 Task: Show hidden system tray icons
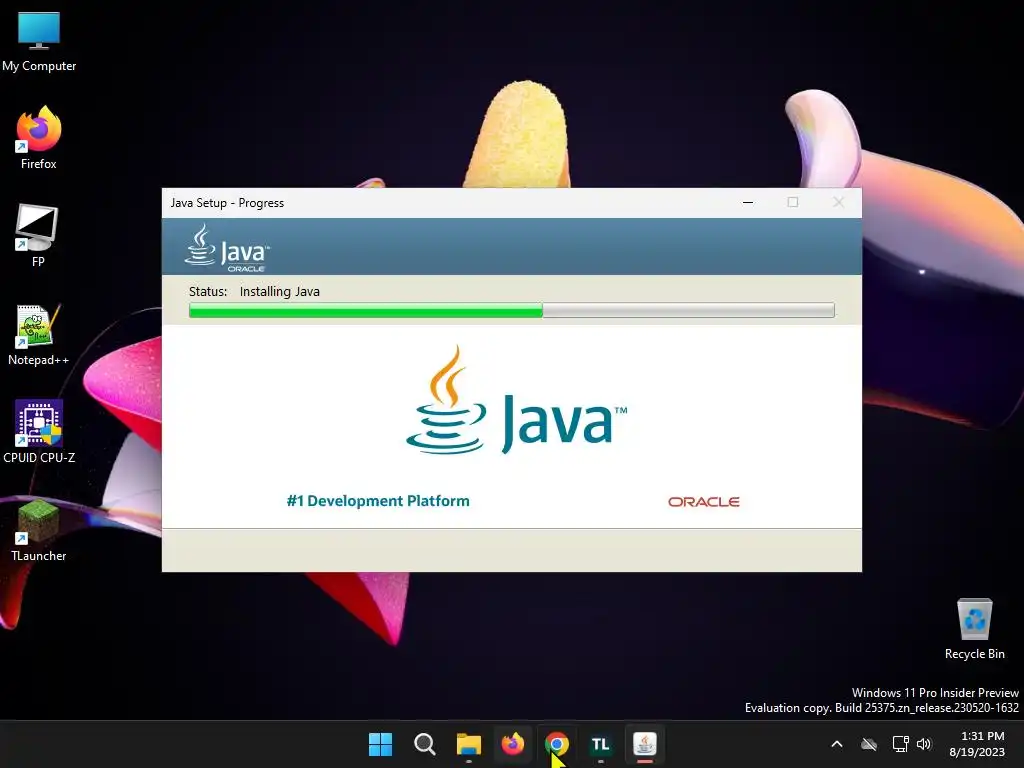[x=837, y=744]
